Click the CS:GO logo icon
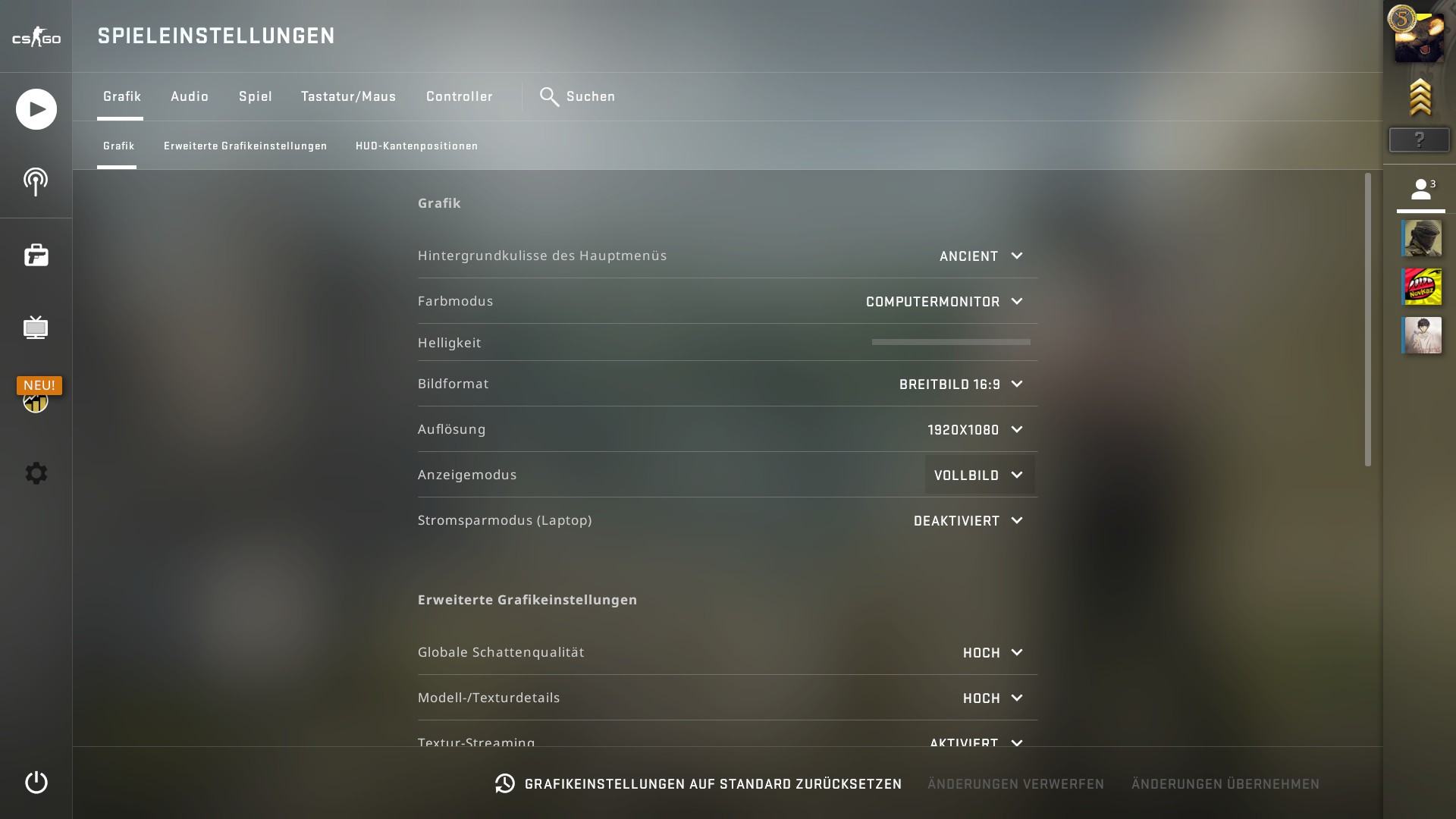 click(36, 37)
